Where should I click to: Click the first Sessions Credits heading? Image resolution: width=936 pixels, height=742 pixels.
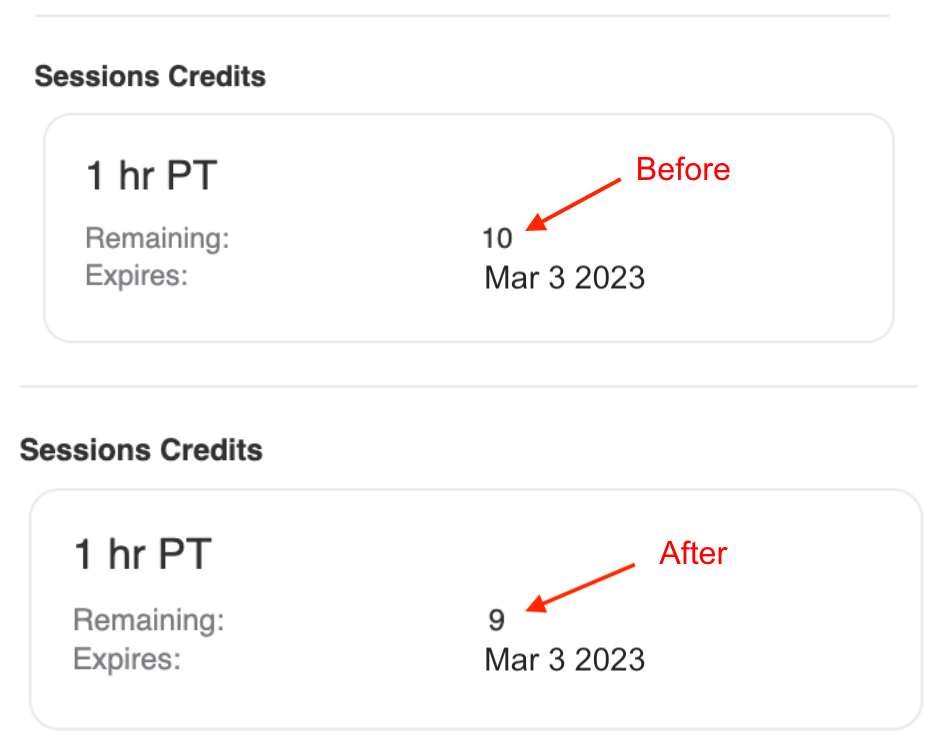click(150, 77)
